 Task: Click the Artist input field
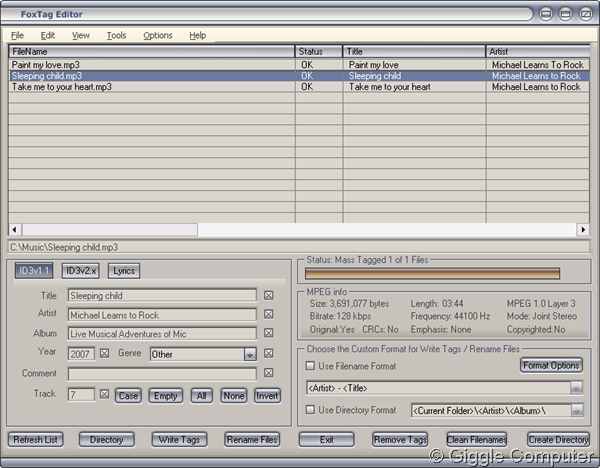162,315
